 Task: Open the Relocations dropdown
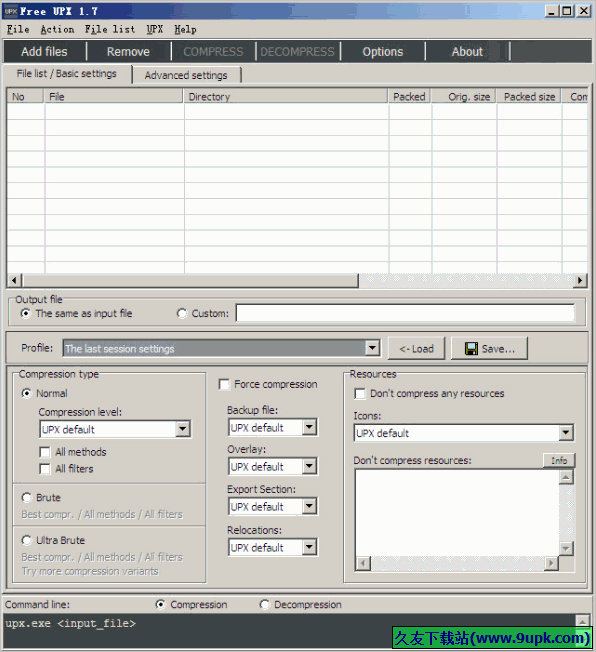tap(309, 547)
